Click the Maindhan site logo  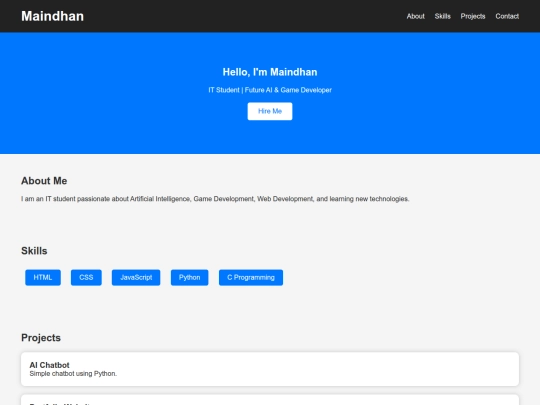pos(52,16)
